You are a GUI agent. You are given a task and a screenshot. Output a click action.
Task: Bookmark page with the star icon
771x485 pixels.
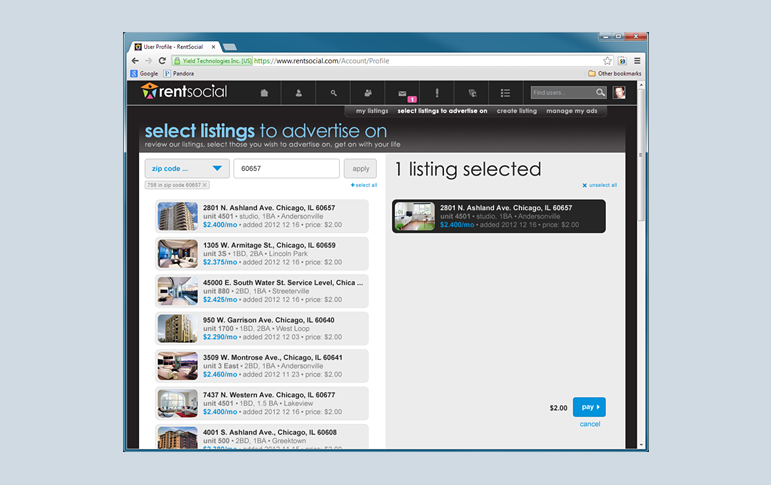click(x=607, y=60)
